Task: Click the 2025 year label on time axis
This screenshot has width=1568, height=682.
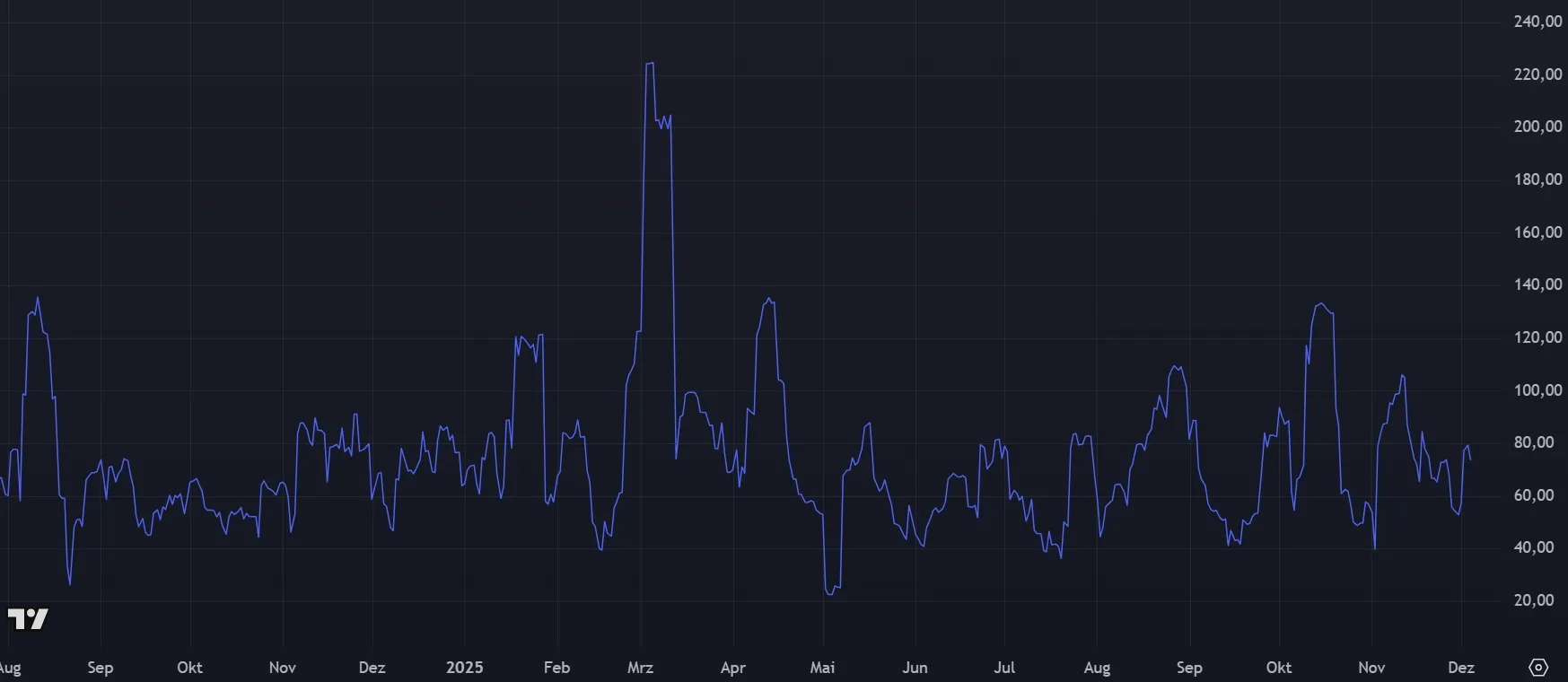Action: coord(465,668)
